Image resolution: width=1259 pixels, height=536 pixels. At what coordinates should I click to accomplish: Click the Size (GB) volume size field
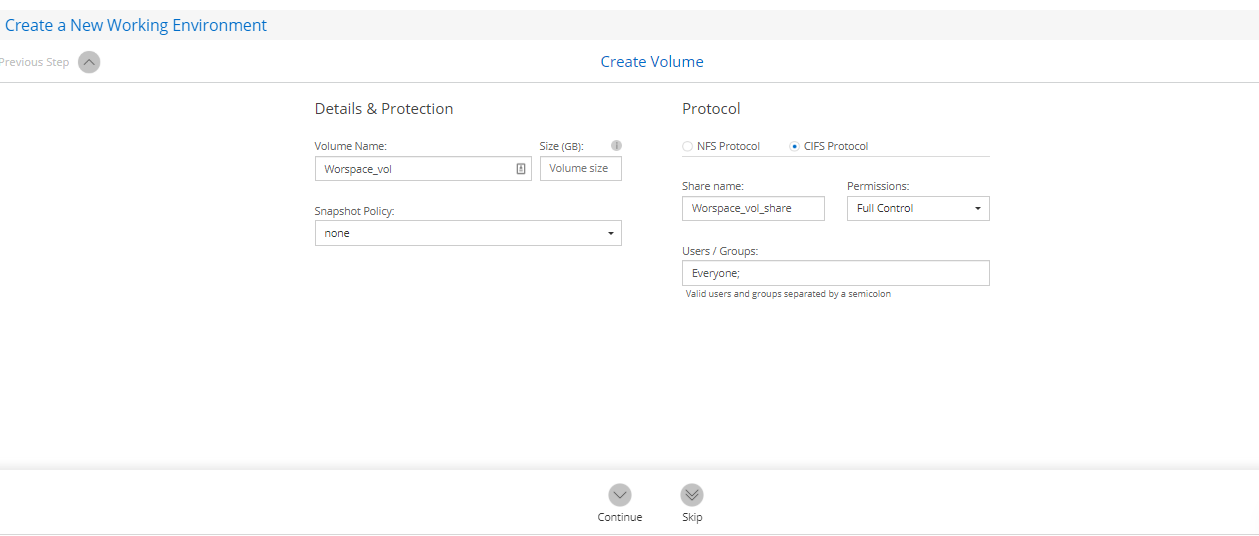(580, 169)
